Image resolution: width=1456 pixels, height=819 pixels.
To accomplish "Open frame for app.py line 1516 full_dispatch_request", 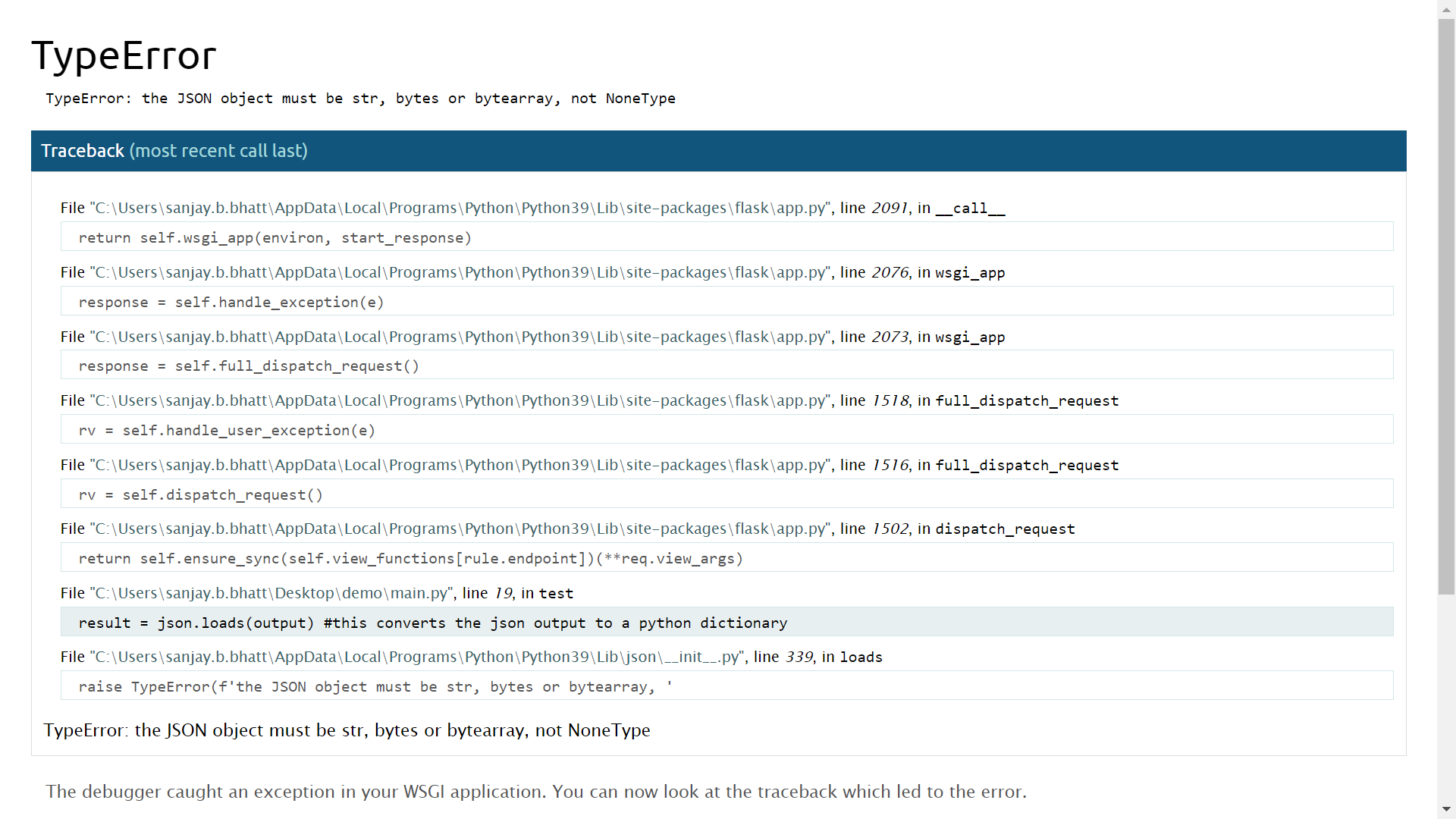I will coord(590,465).
